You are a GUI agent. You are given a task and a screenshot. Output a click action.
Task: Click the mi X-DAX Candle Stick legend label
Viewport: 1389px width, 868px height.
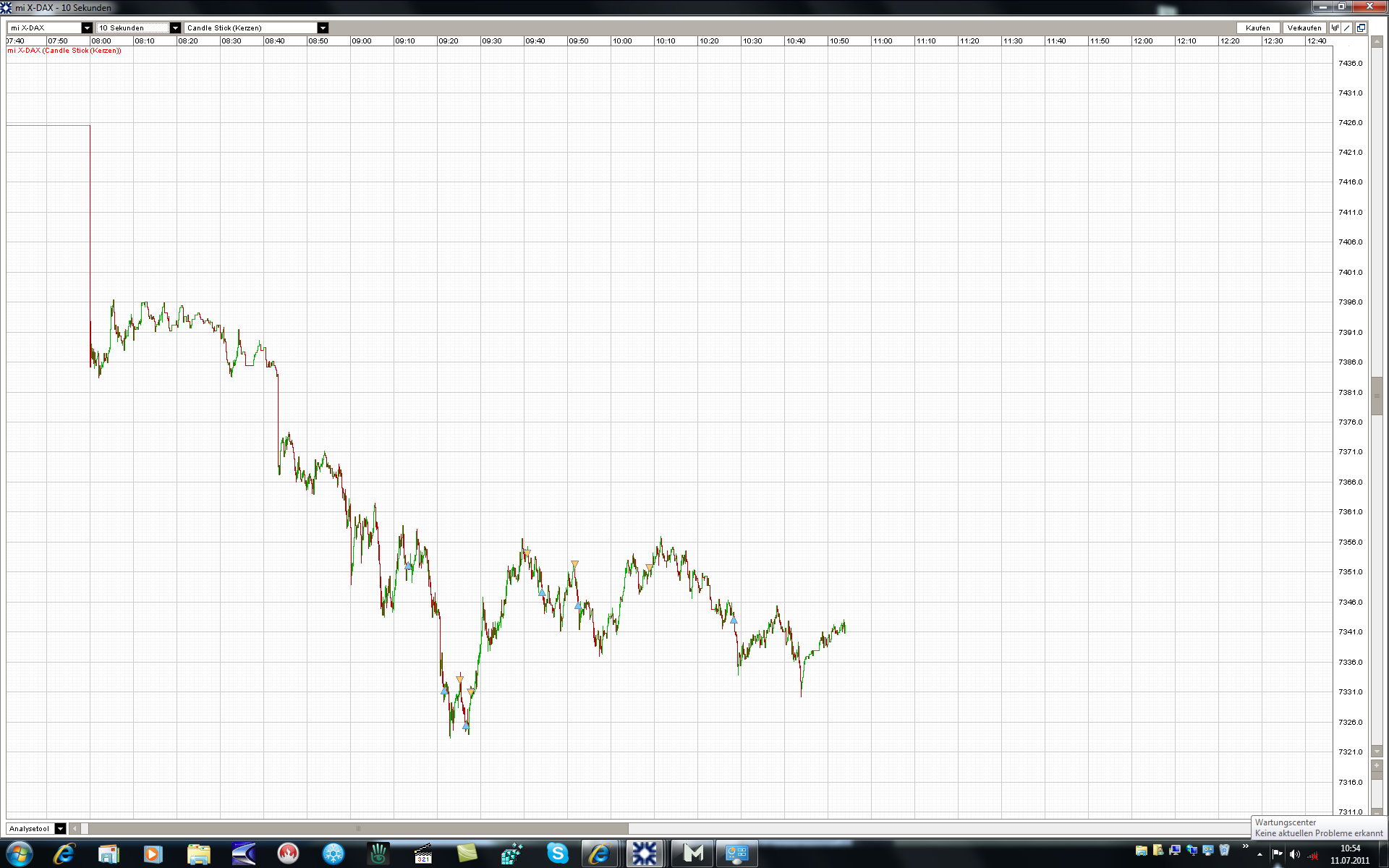click(65, 51)
